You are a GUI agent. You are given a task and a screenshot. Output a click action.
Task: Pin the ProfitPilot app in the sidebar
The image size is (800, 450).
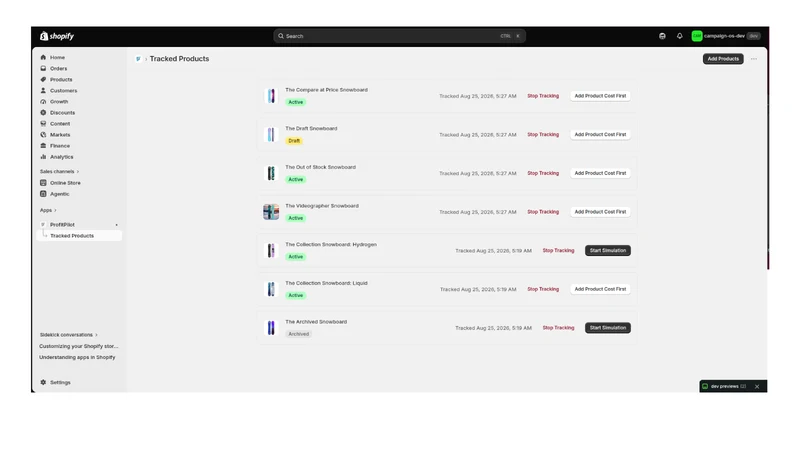point(116,225)
